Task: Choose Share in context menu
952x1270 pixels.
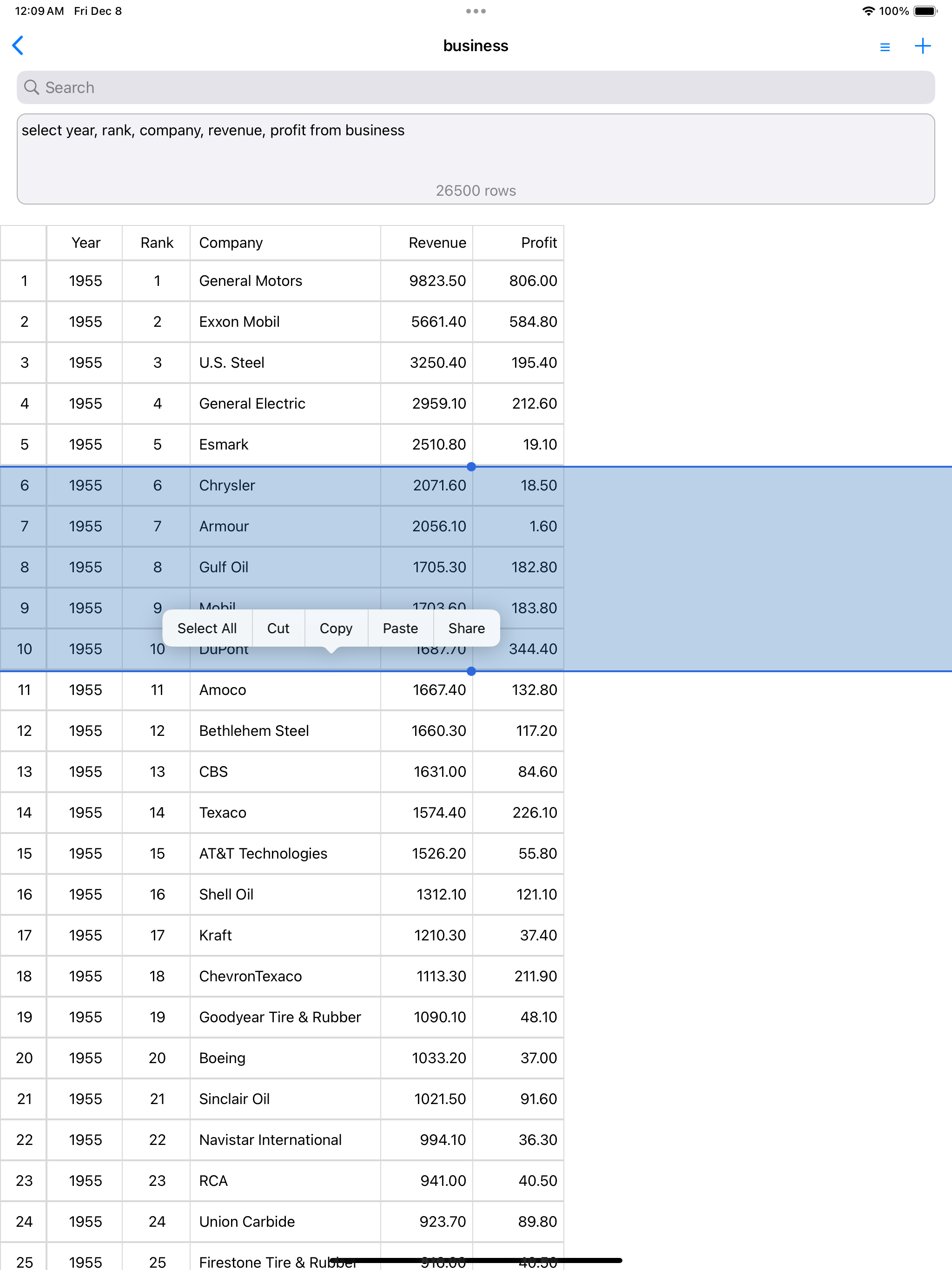Action: 466,628
